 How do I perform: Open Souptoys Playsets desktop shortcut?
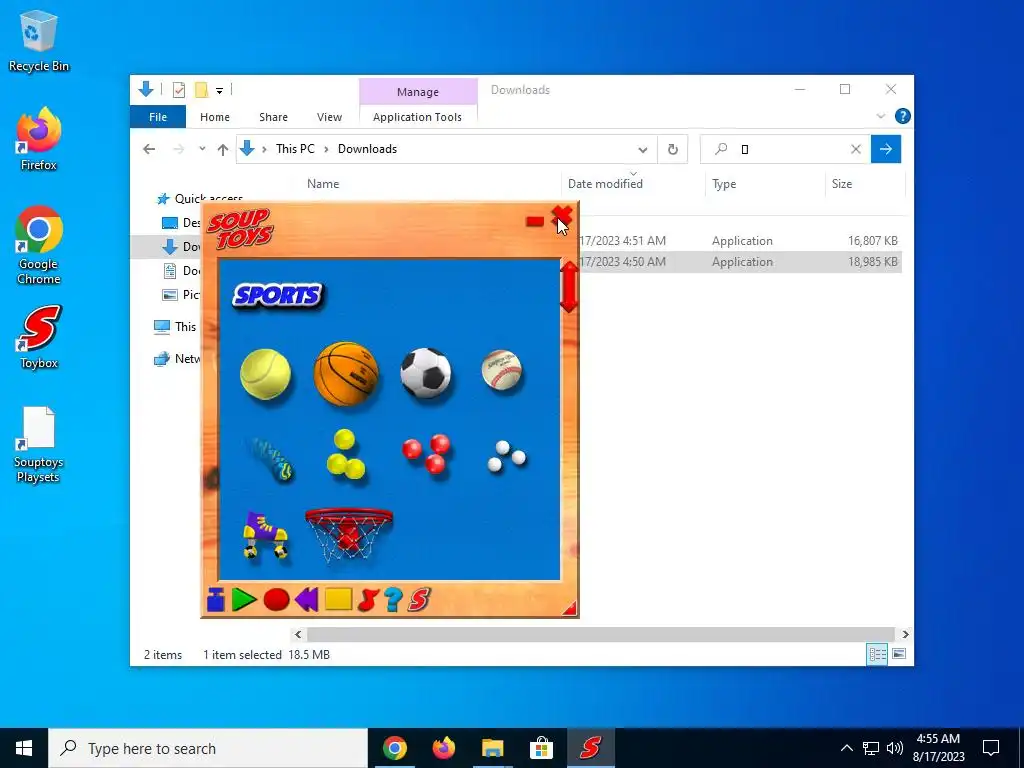point(38,445)
